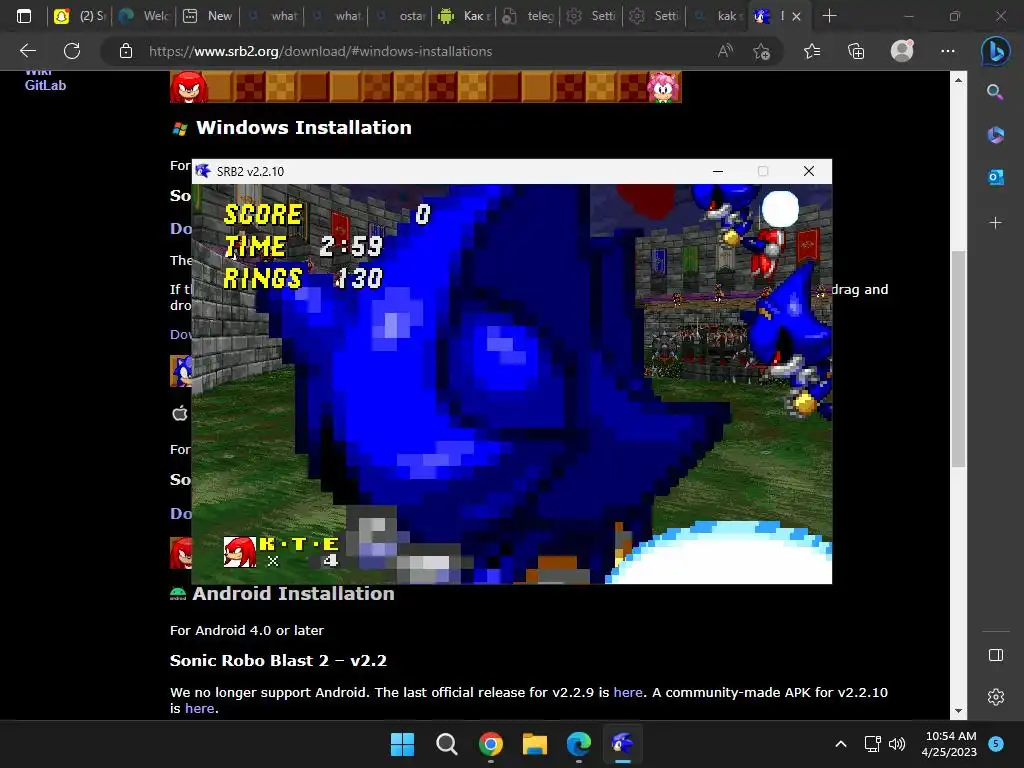Open the v2.2.9 Android release 'here' link
The image size is (1024, 768).
pos(628,692)
